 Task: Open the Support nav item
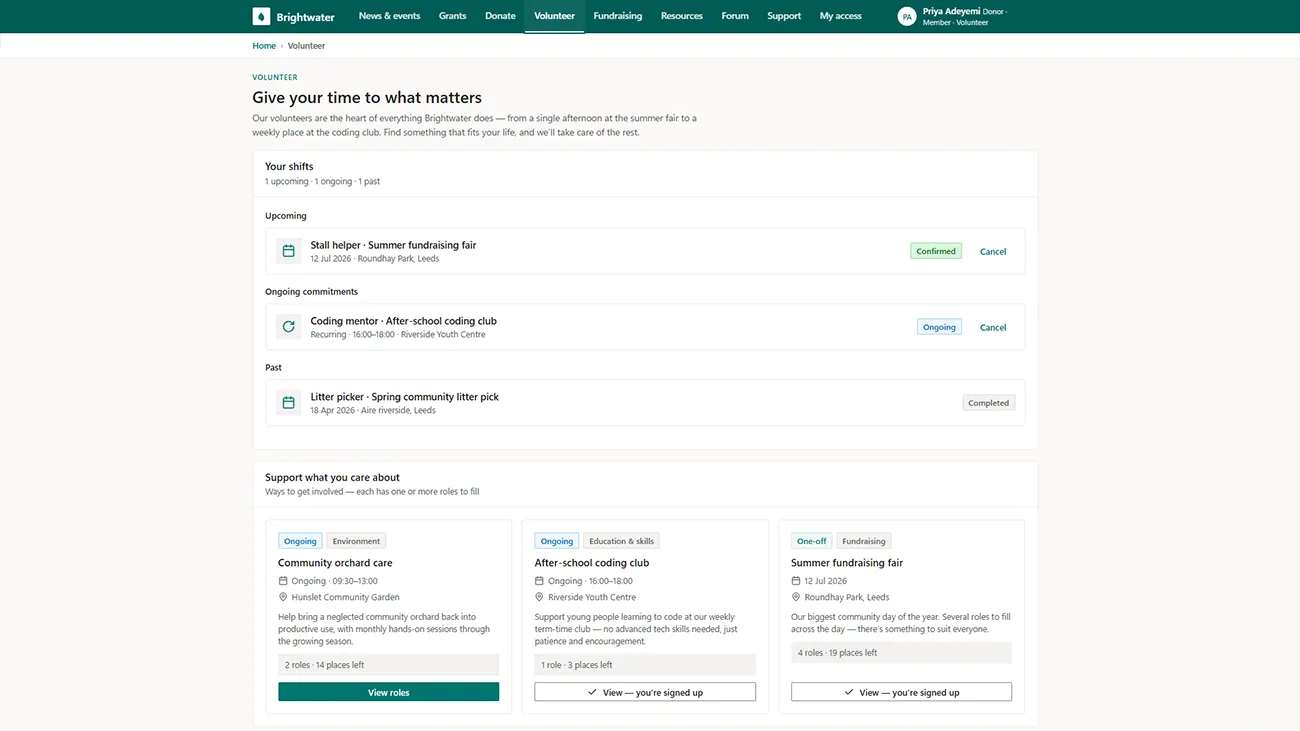pyautogui.click(x=784, y=16)
